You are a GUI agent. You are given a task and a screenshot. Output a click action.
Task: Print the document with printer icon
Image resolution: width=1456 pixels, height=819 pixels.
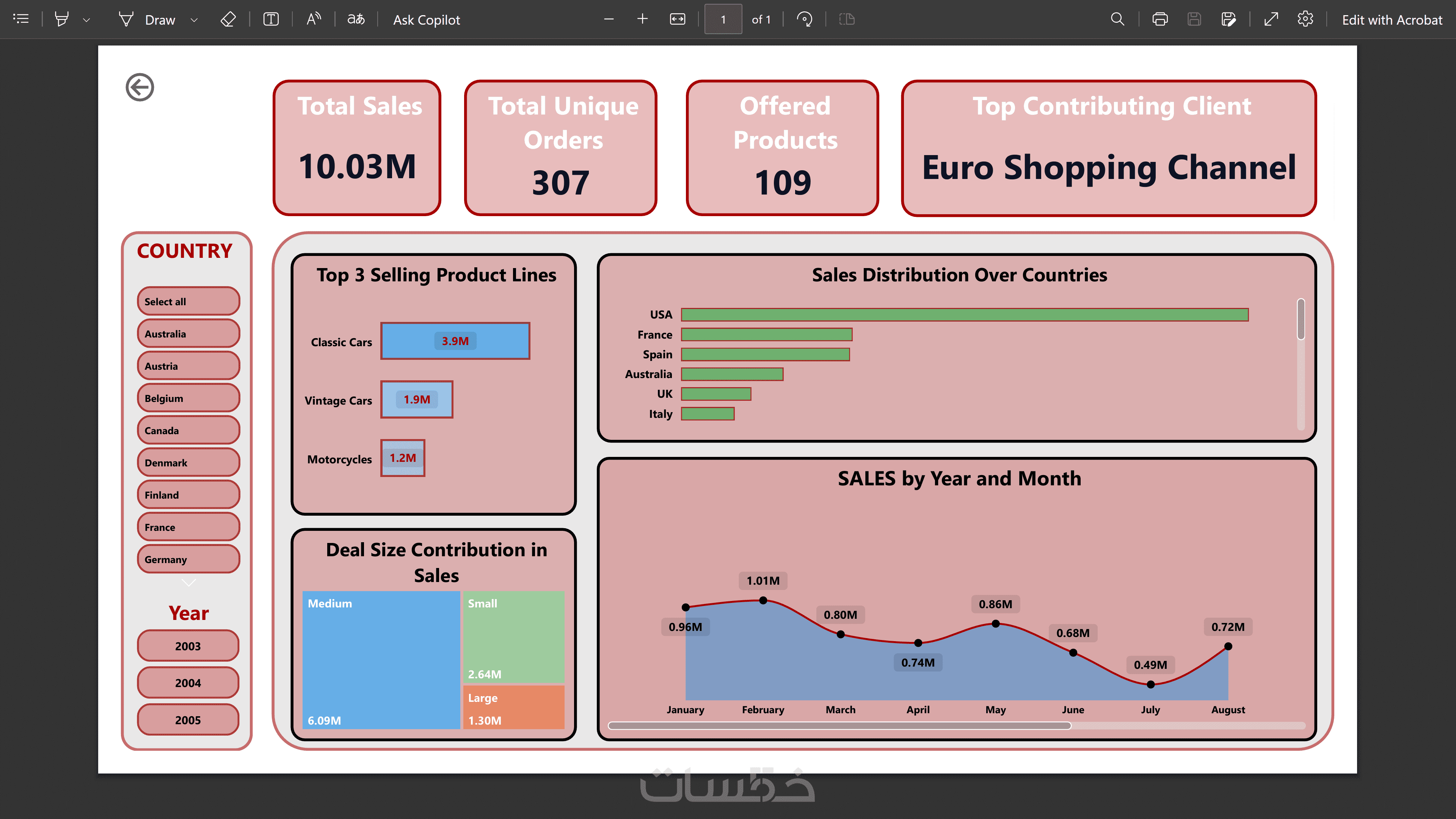click(x=1160, y=19)
